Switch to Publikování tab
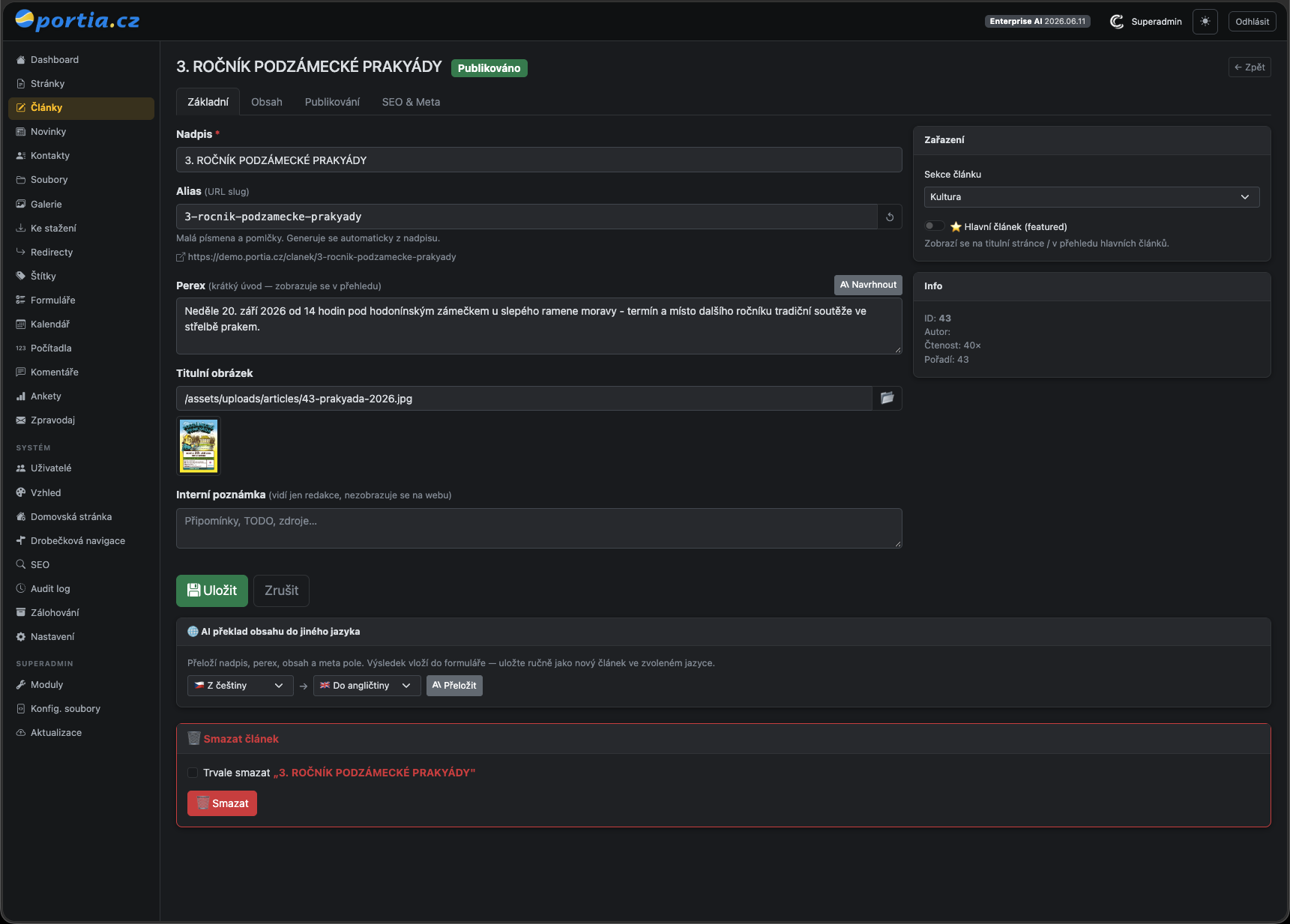The width and height of the screenshot is (1290, 924). point(332,102)
